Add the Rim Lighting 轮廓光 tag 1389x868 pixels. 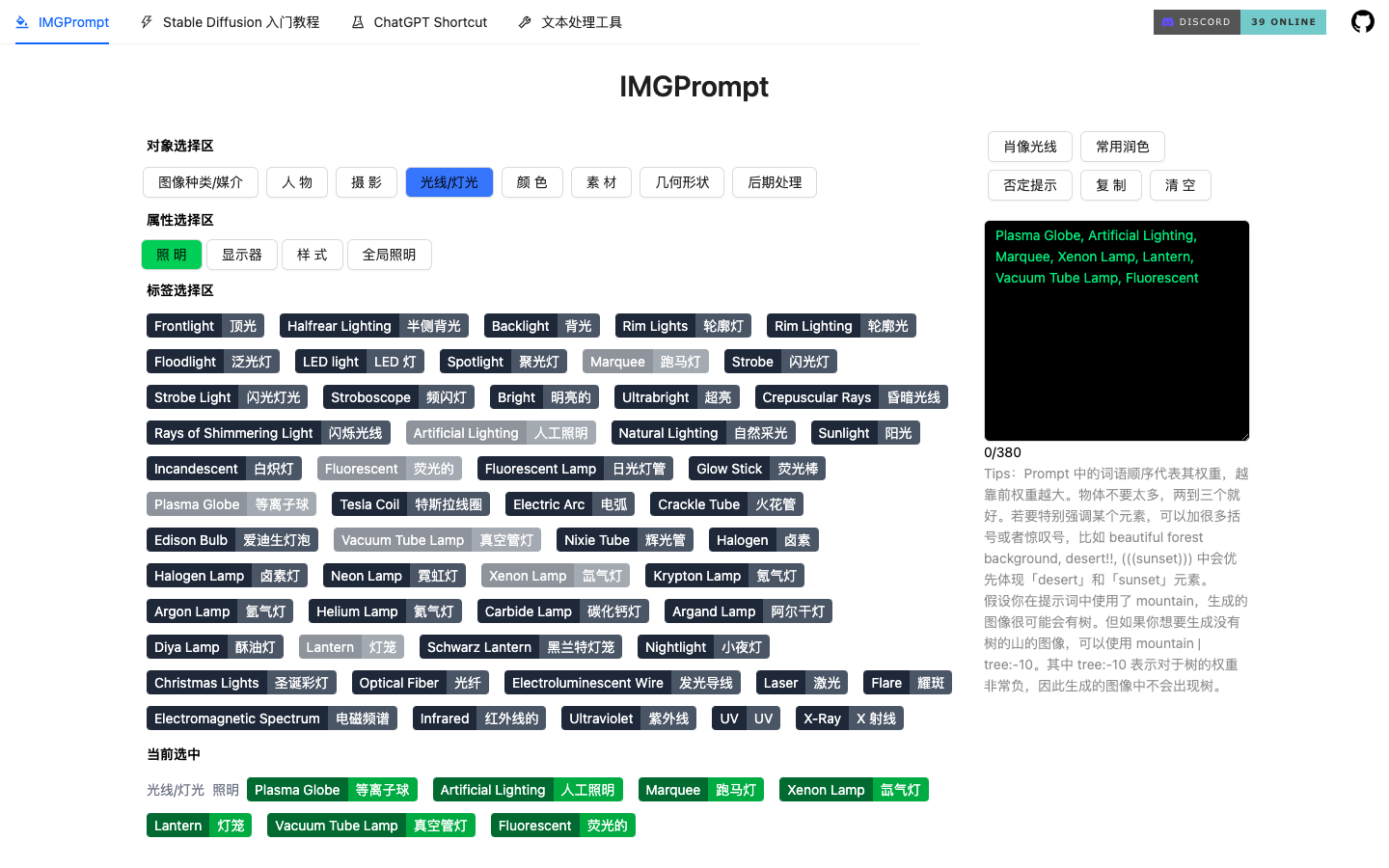tap(841, 326)
